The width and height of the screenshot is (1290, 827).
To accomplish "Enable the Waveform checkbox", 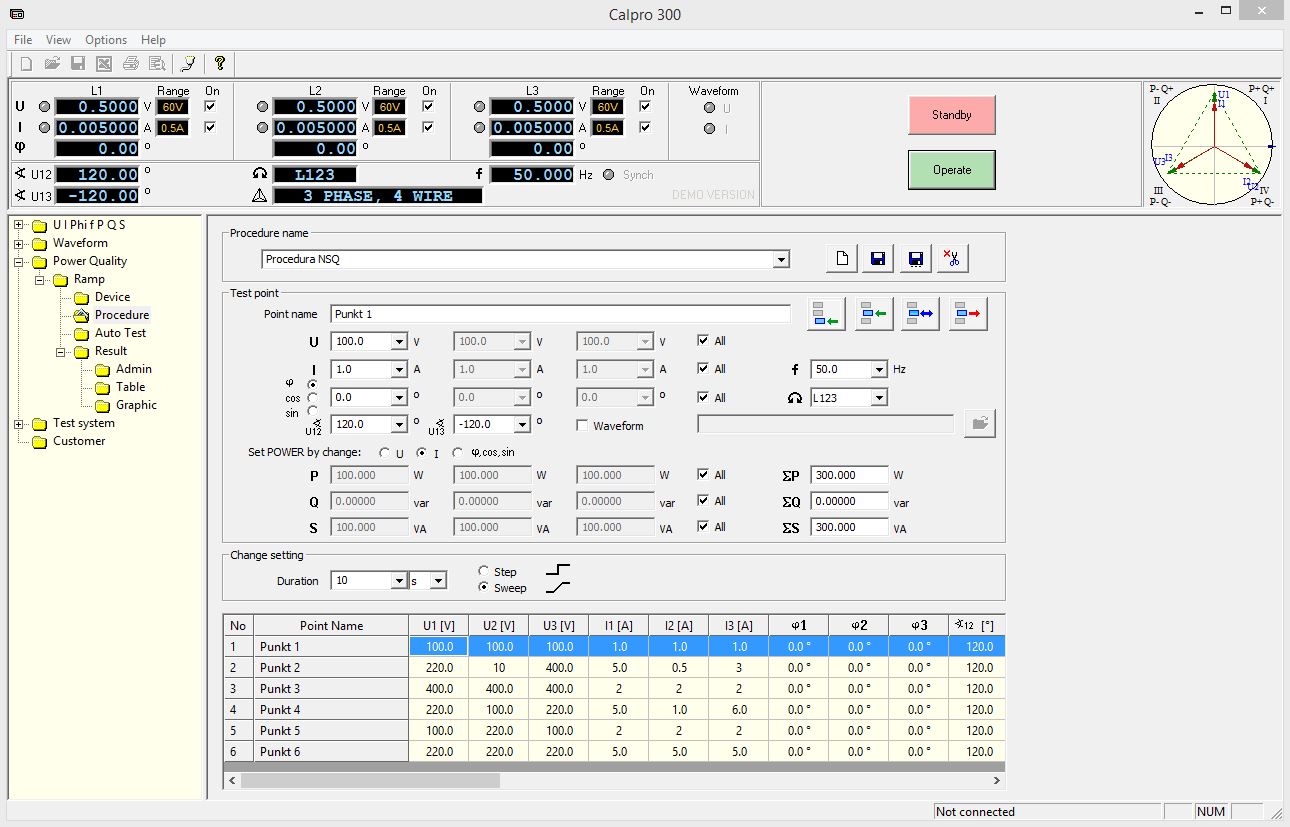I will point(583,426).
